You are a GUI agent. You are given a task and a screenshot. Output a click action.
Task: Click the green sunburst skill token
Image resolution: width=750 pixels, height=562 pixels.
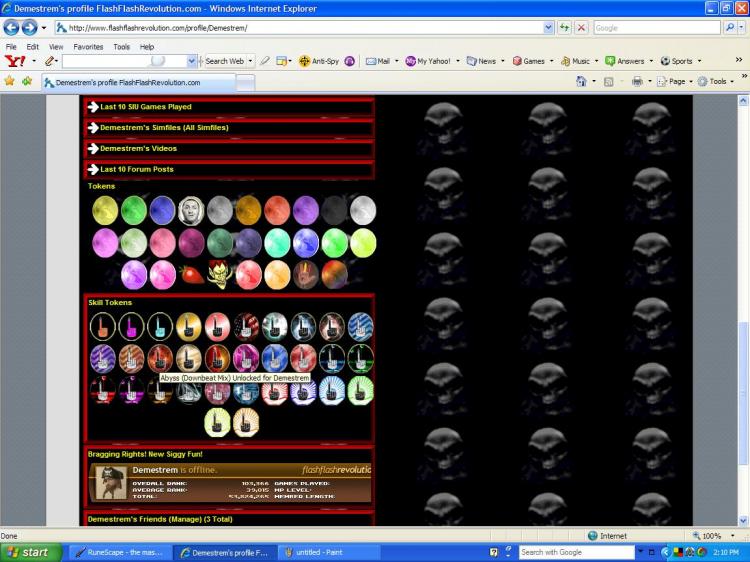[x=361, y=390]
